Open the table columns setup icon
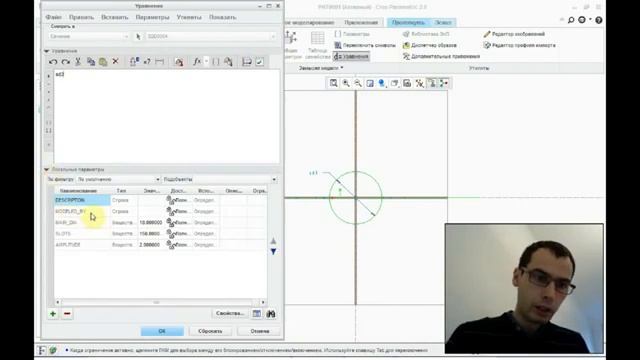 [257, 313]
